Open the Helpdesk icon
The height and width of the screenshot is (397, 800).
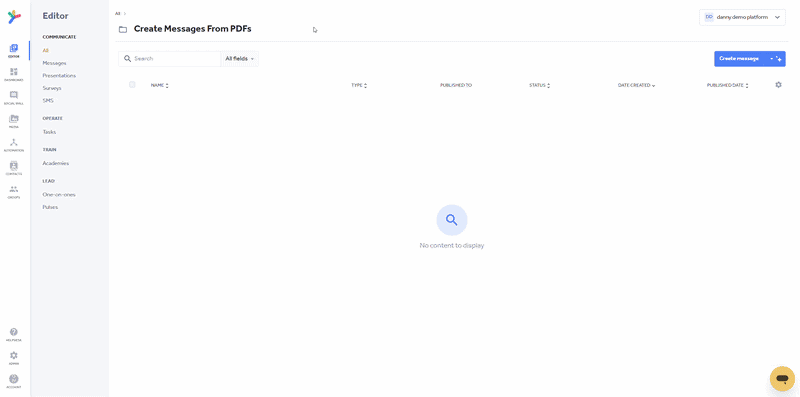point(14,334)
